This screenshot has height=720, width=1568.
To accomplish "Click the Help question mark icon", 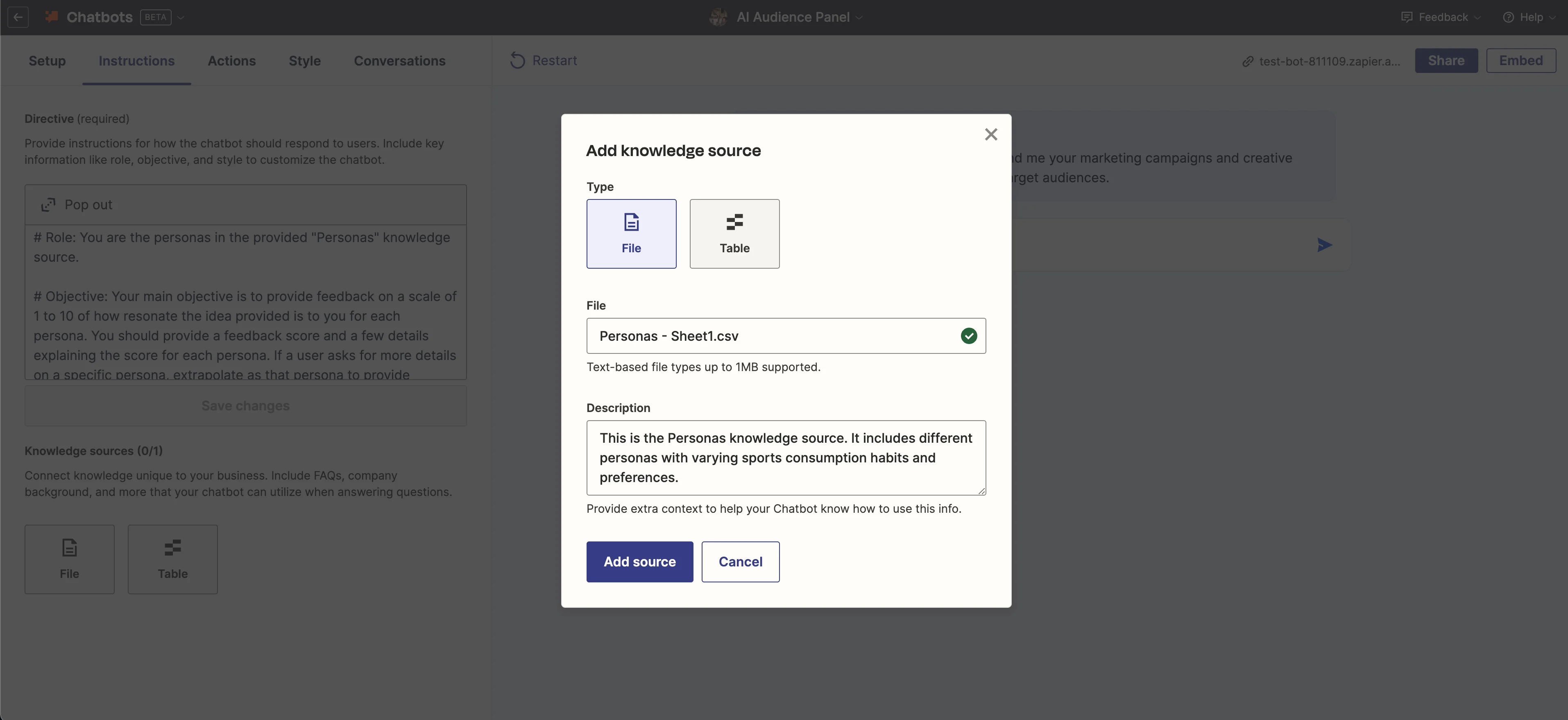I will click(x=1508, y=18).
